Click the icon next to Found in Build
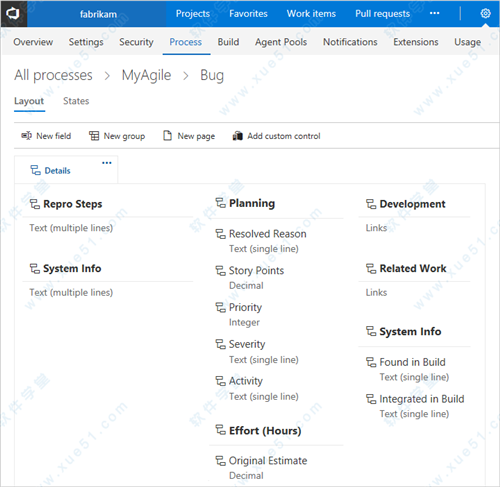 pos(371,362)
